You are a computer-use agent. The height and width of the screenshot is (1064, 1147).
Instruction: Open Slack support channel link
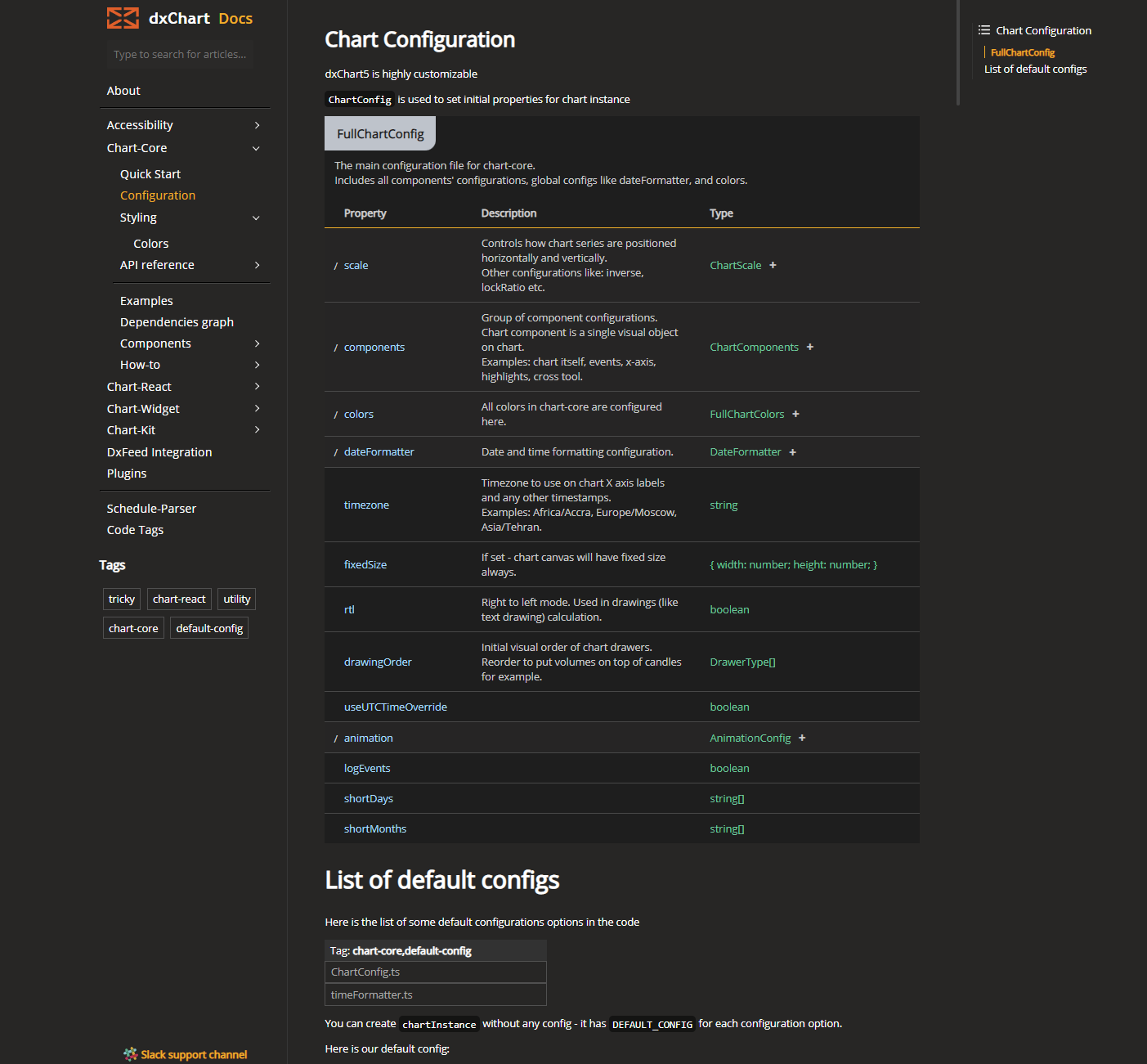point(194,1055)
